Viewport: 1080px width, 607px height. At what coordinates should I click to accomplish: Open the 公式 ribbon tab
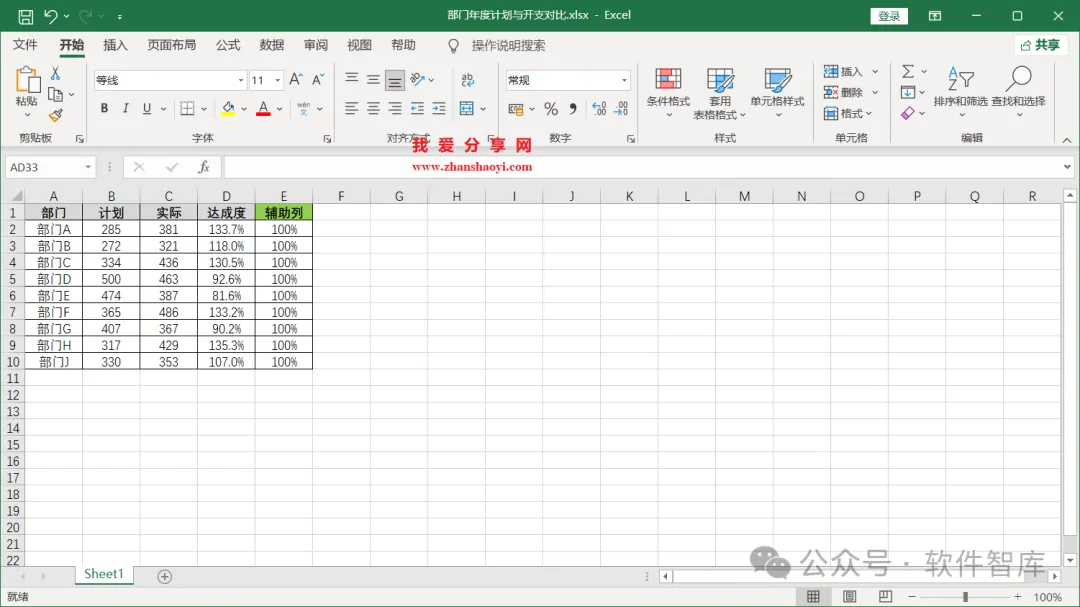click(228, 45)
